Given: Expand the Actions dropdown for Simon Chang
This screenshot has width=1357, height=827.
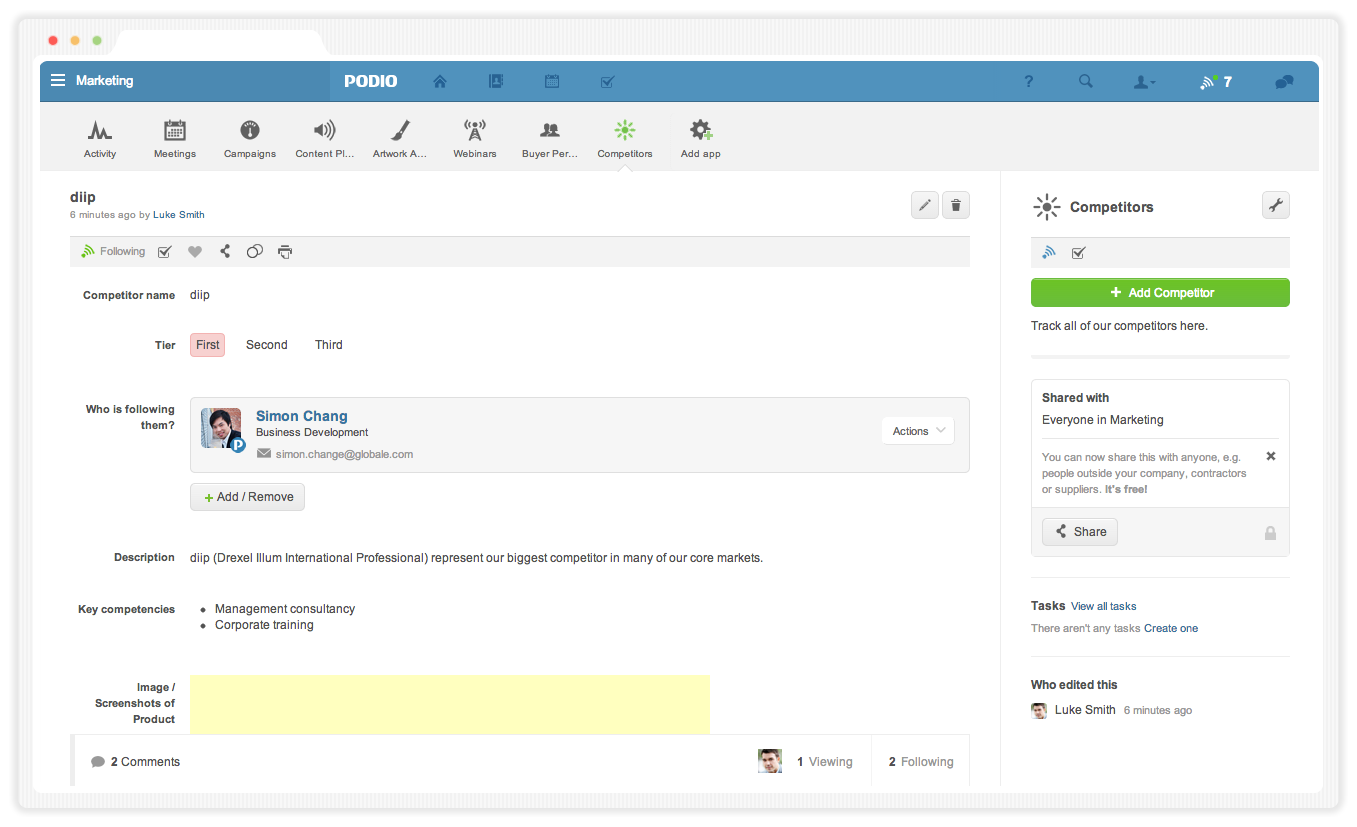Looking at the screenshot, I should click(x=917, y=431).
